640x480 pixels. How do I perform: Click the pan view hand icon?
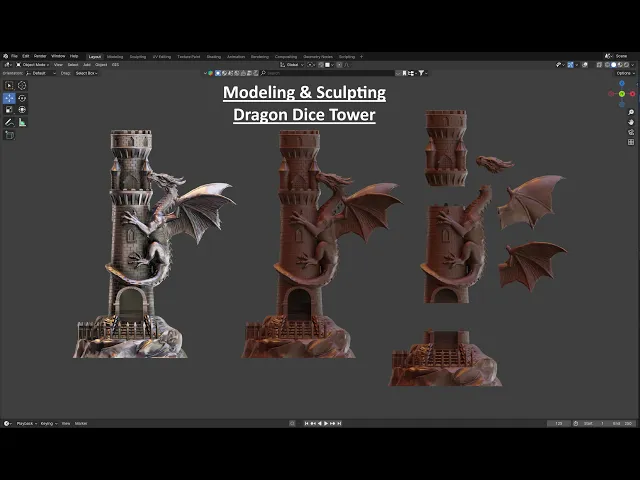coord(631,122)
